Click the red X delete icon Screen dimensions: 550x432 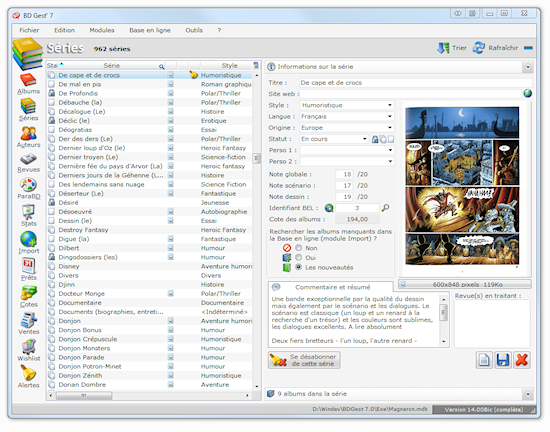(x=522, y=360)
